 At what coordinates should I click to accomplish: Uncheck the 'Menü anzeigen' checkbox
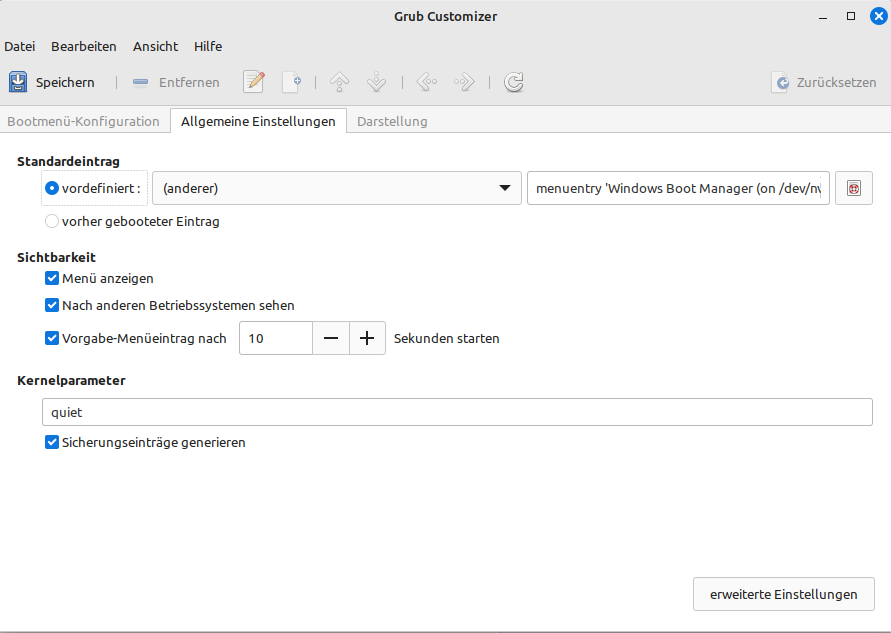pyautogui.click(x=52, y=278)
